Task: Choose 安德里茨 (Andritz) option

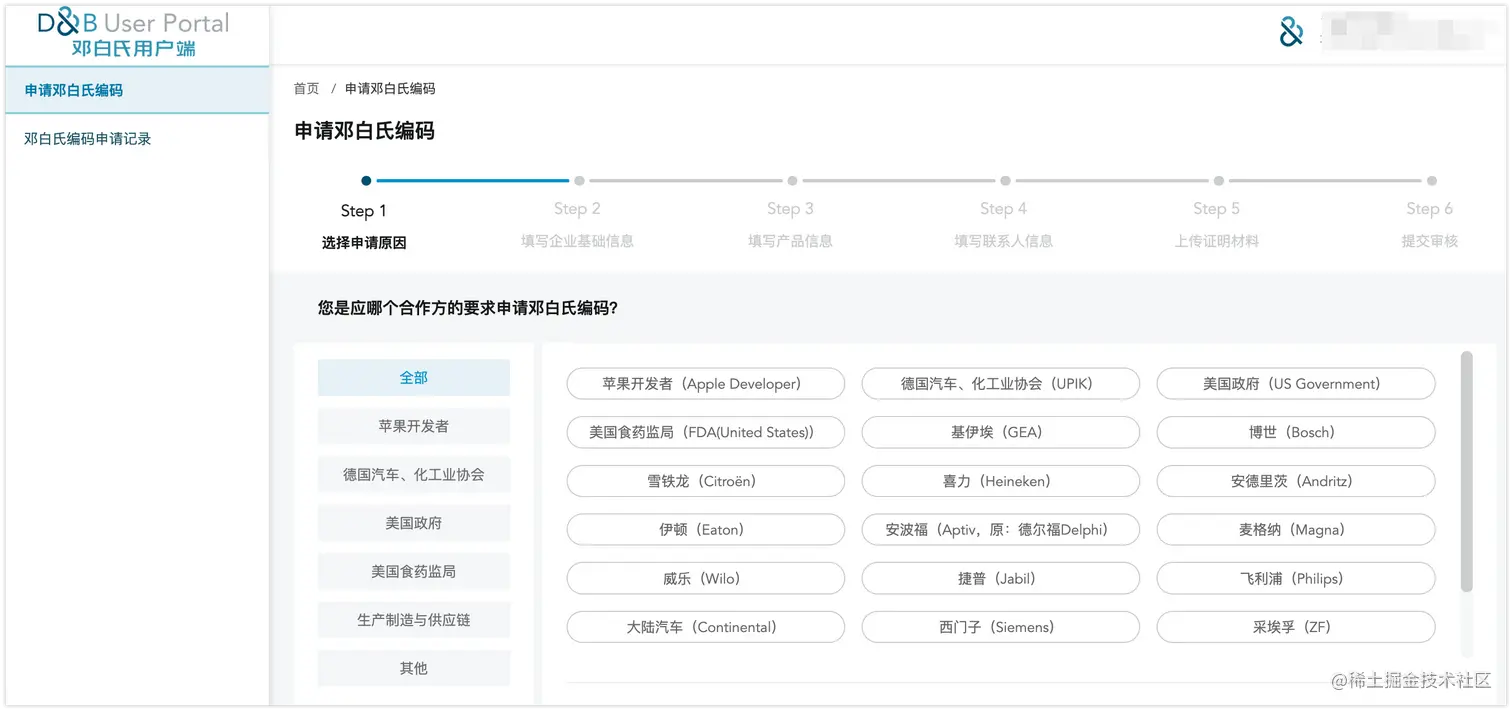Action: tap(1296, 481)
